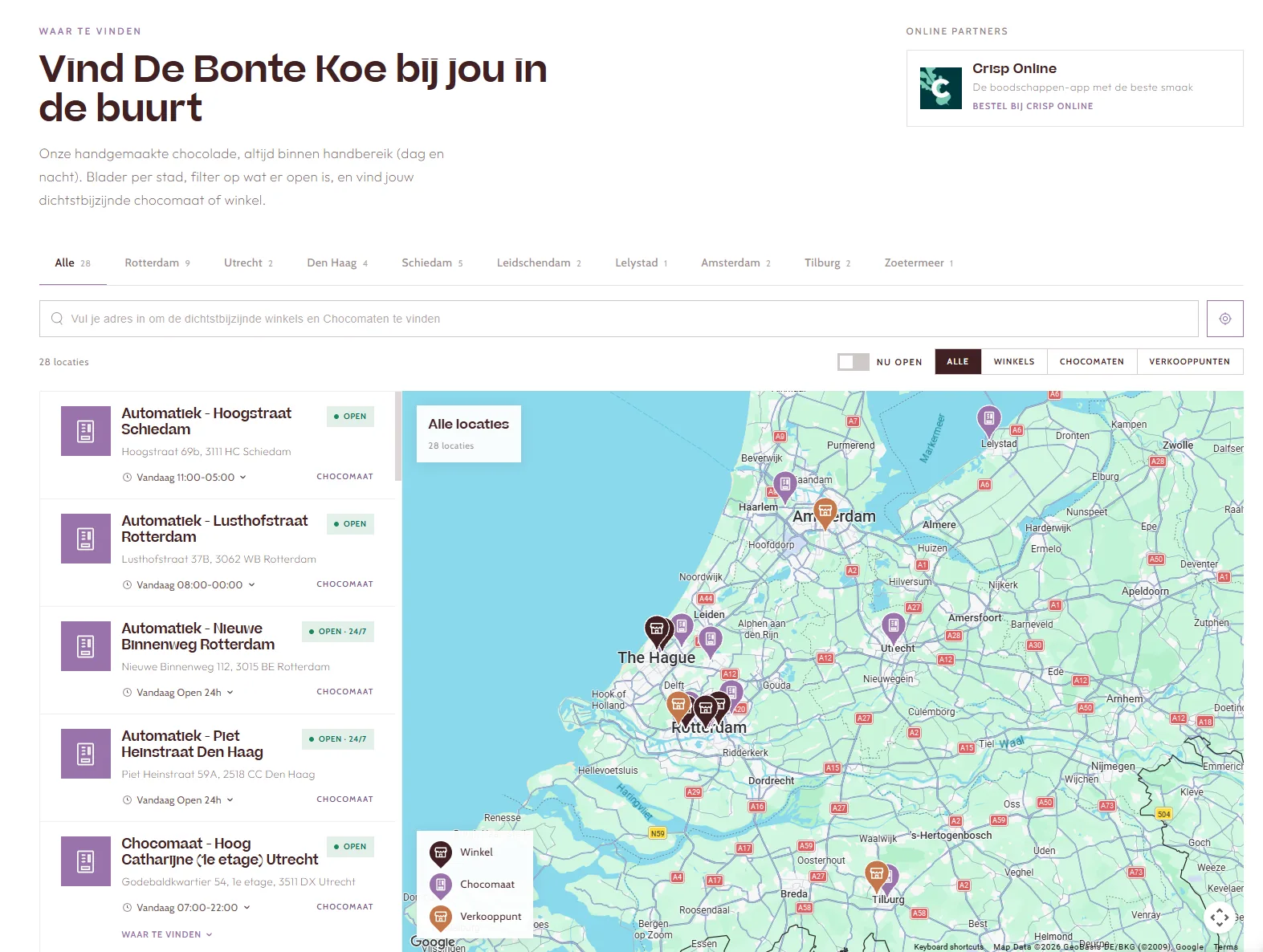Screen dimensions: 1263x952
Task: Click the dark winkel marker in Rotterdam center
Action: 705,710
